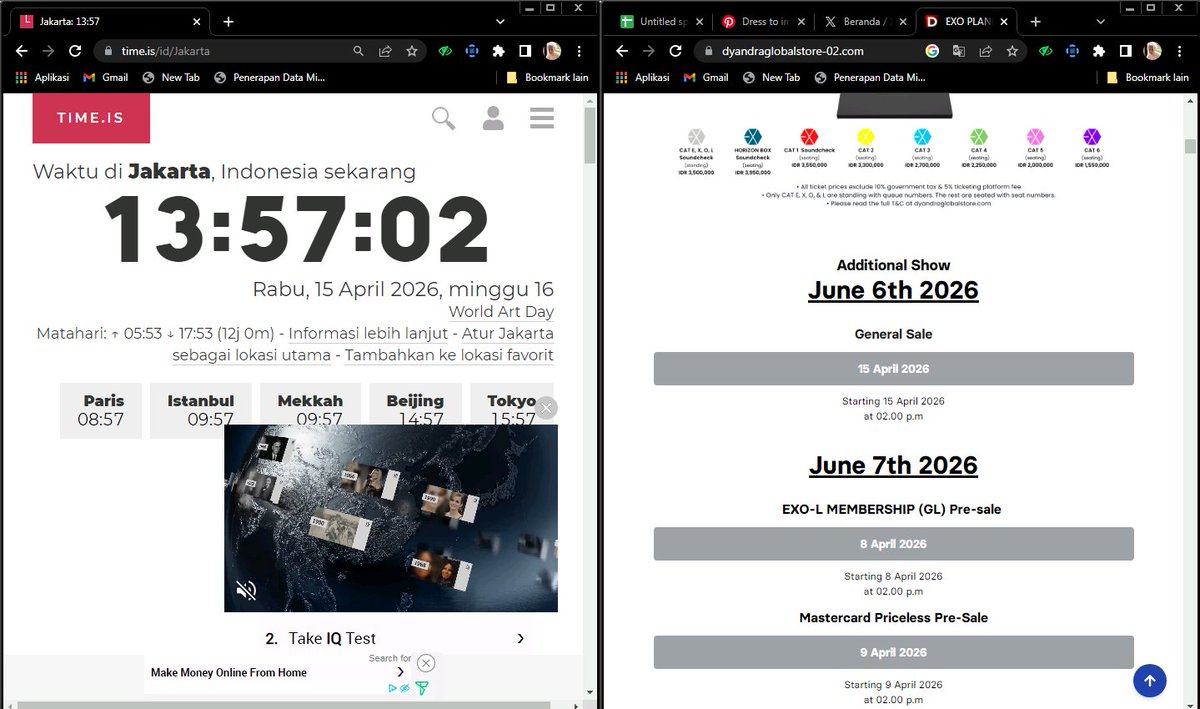
Task: Toggle the side panel in the left window
Action: pyautogui.click(x=525, y=50)
